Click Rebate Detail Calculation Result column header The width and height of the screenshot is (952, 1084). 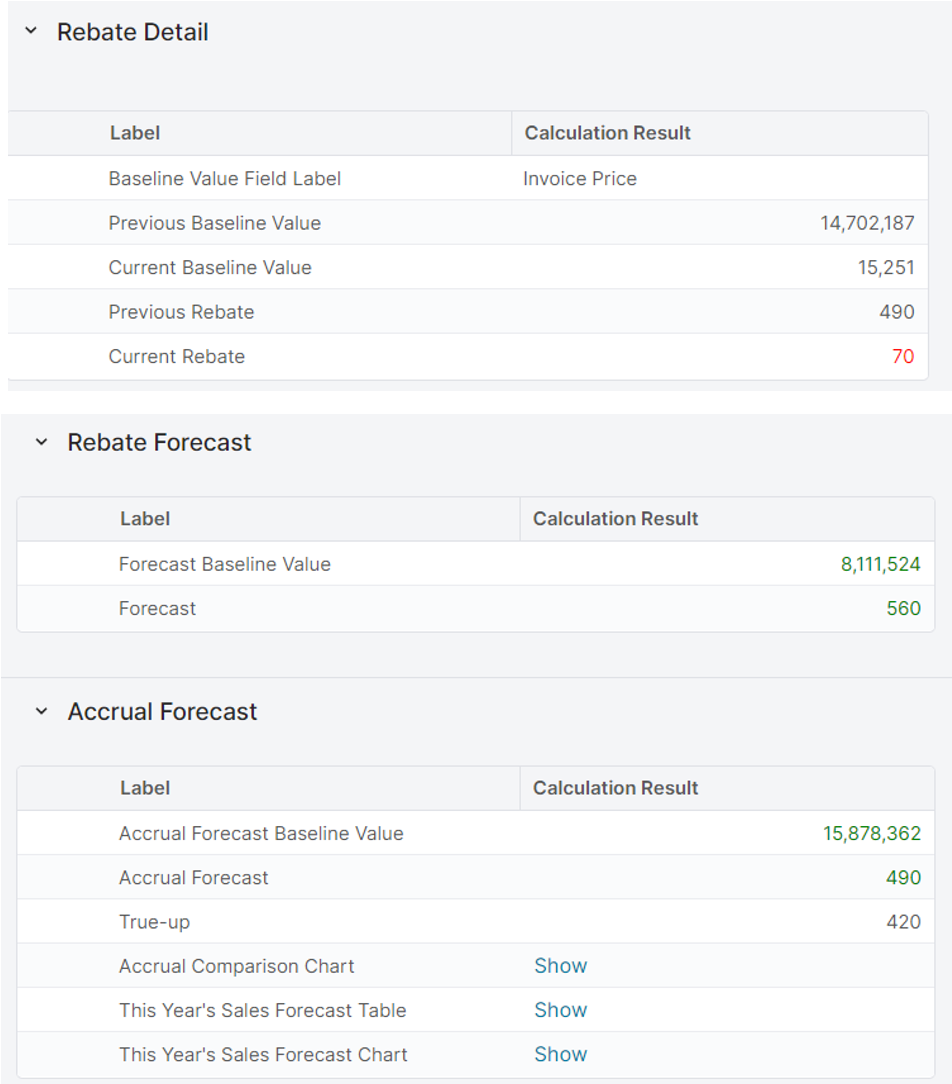[x=607, y=133]
